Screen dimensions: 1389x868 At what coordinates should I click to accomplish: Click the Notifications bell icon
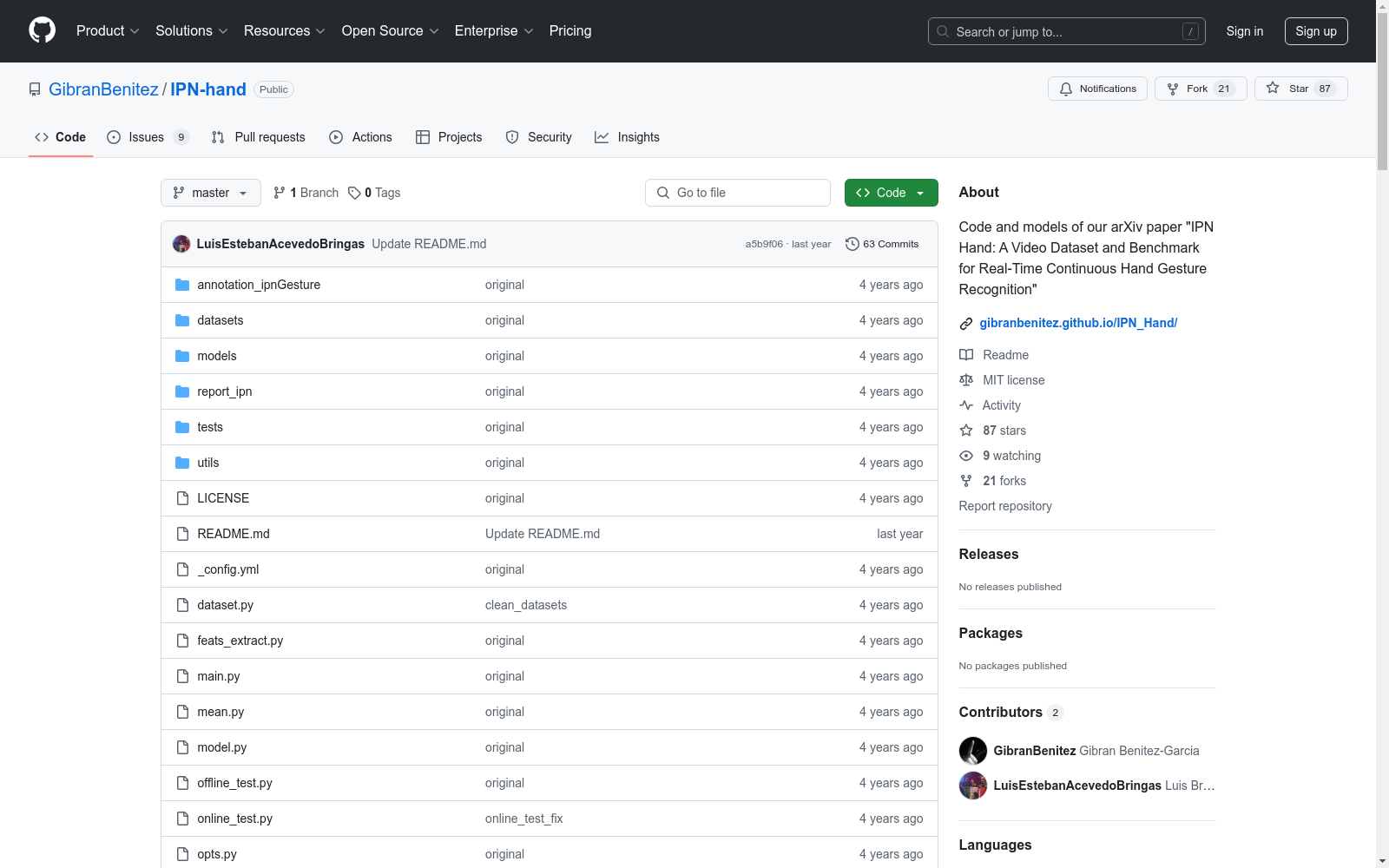pos(1066,89)
